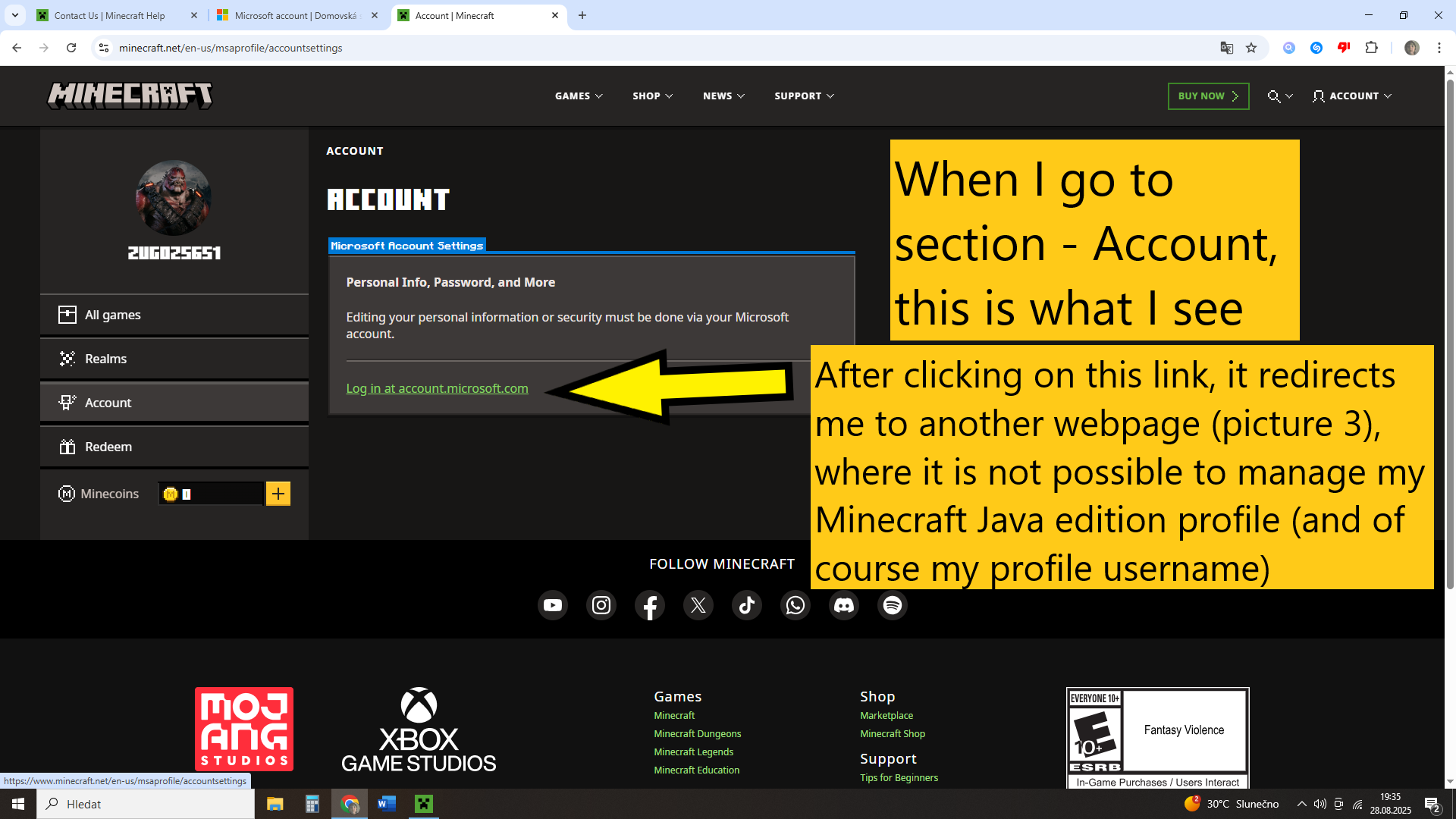
Task: Open Calculator from taskbar
Action: click(x=312, y=804)
